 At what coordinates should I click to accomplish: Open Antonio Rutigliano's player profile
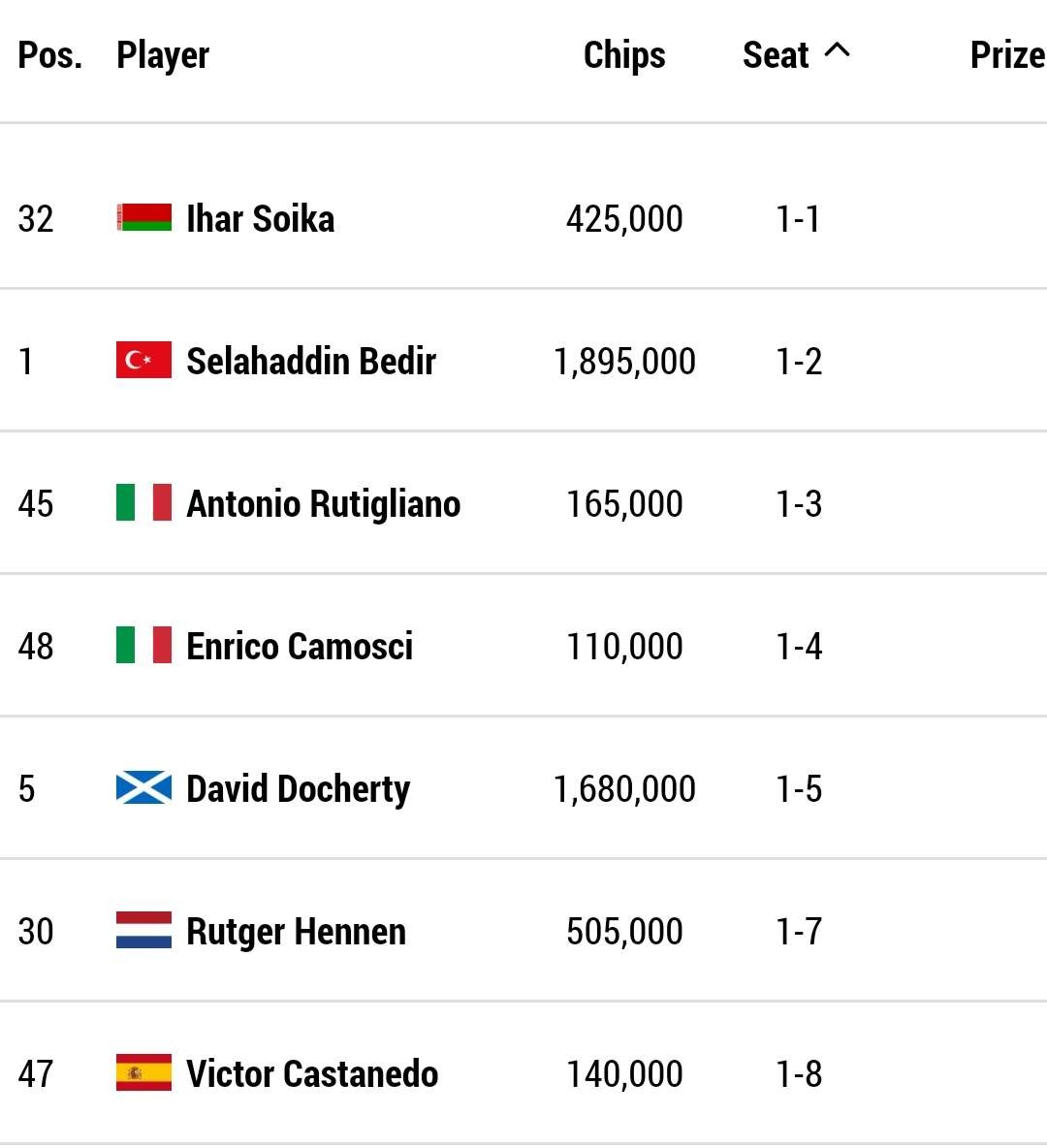click(x=324, y=504)
